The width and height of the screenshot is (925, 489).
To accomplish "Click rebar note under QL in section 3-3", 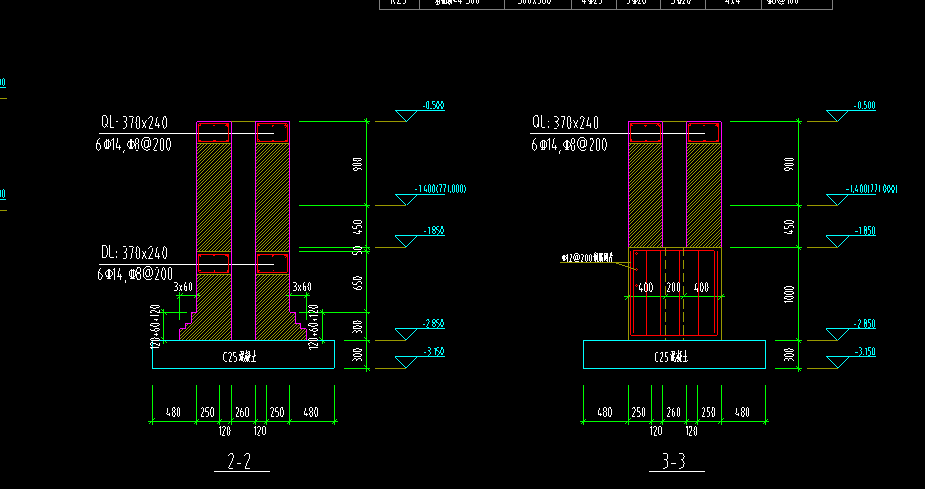I will pos(569,145).
